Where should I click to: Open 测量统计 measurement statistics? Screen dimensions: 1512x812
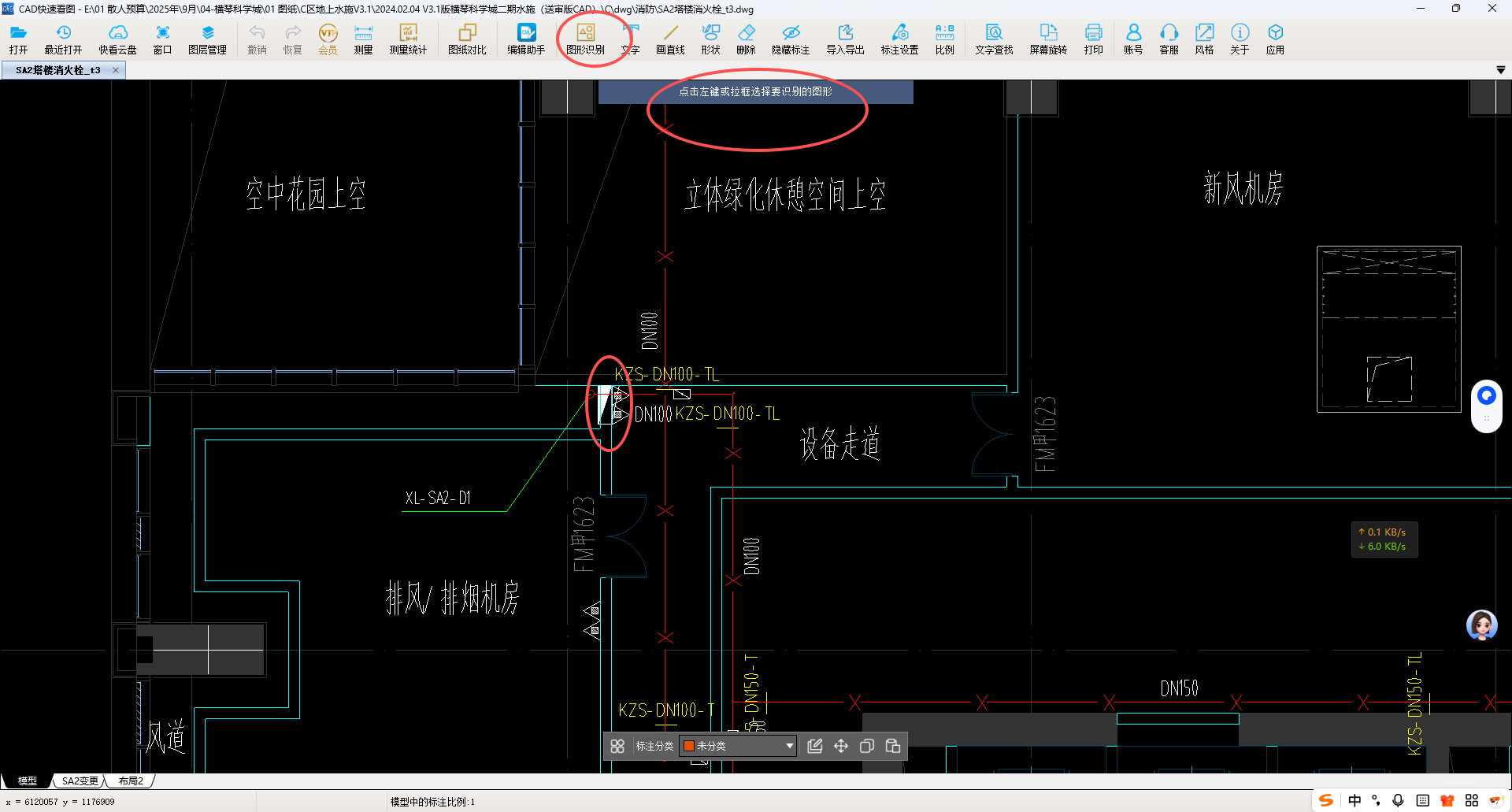408,39
